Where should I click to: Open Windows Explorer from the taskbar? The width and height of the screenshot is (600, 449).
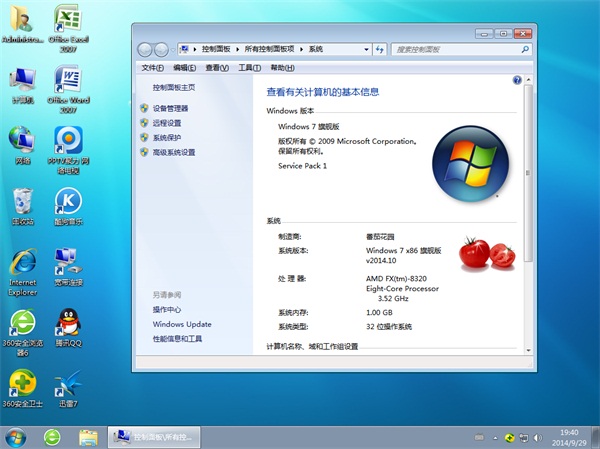coord(88,438)
